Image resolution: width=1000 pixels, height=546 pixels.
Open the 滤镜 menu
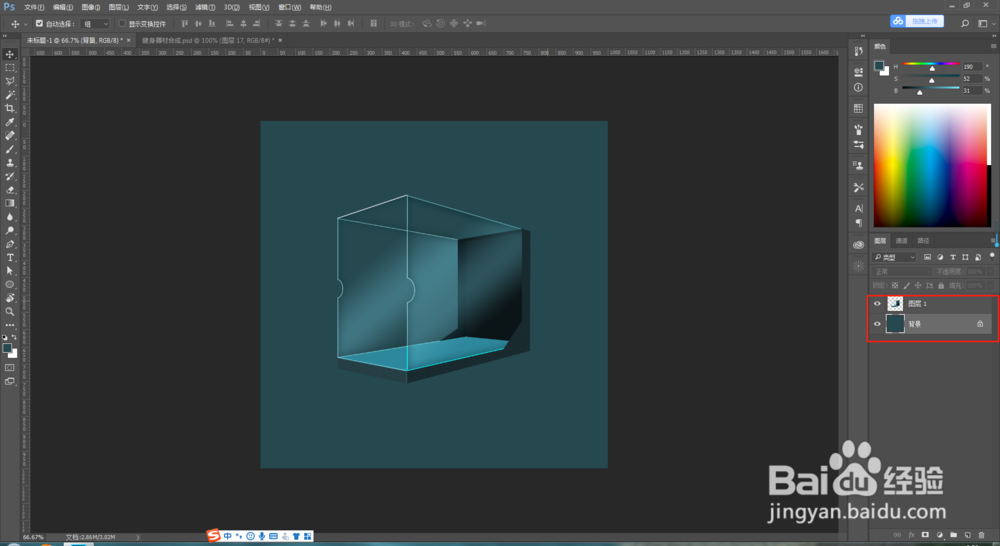pyautogui.click(x=205, y=7)
